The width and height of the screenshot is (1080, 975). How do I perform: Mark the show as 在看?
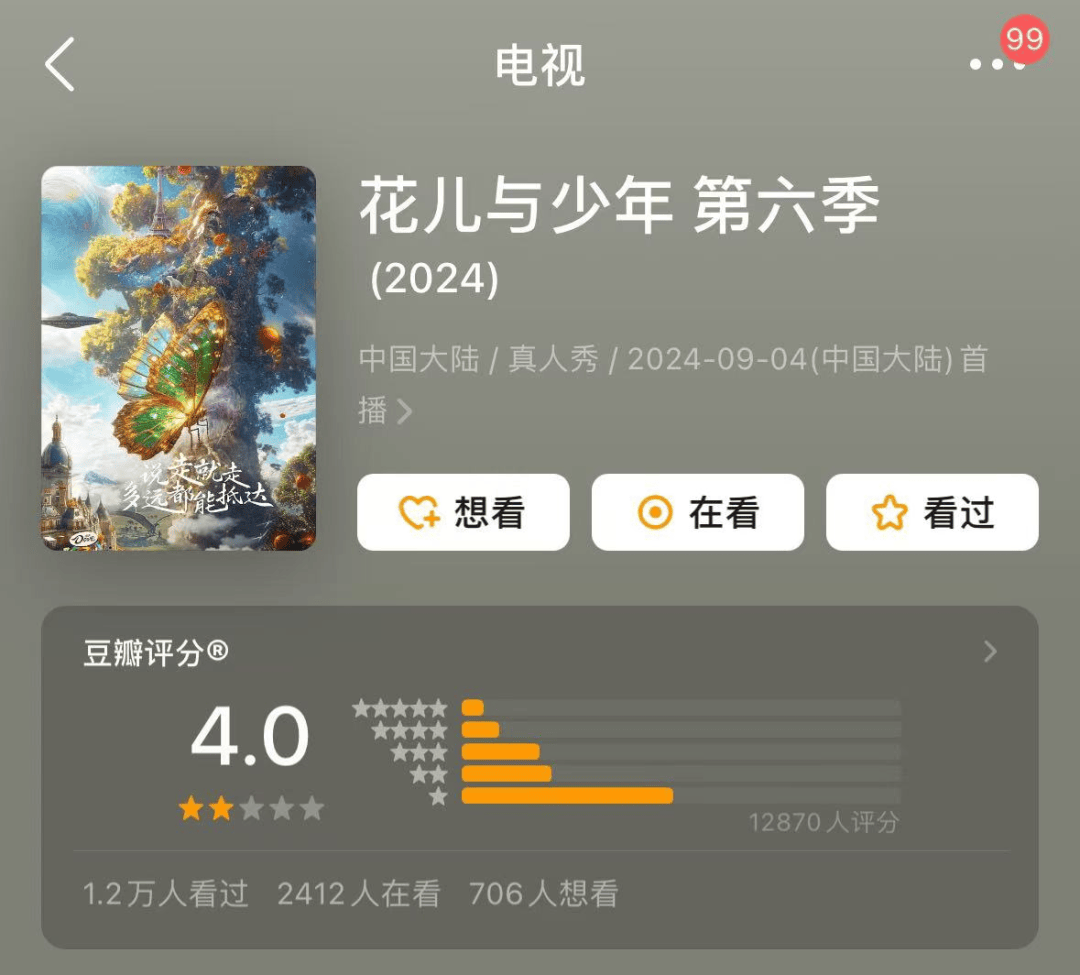coord(698,512)
